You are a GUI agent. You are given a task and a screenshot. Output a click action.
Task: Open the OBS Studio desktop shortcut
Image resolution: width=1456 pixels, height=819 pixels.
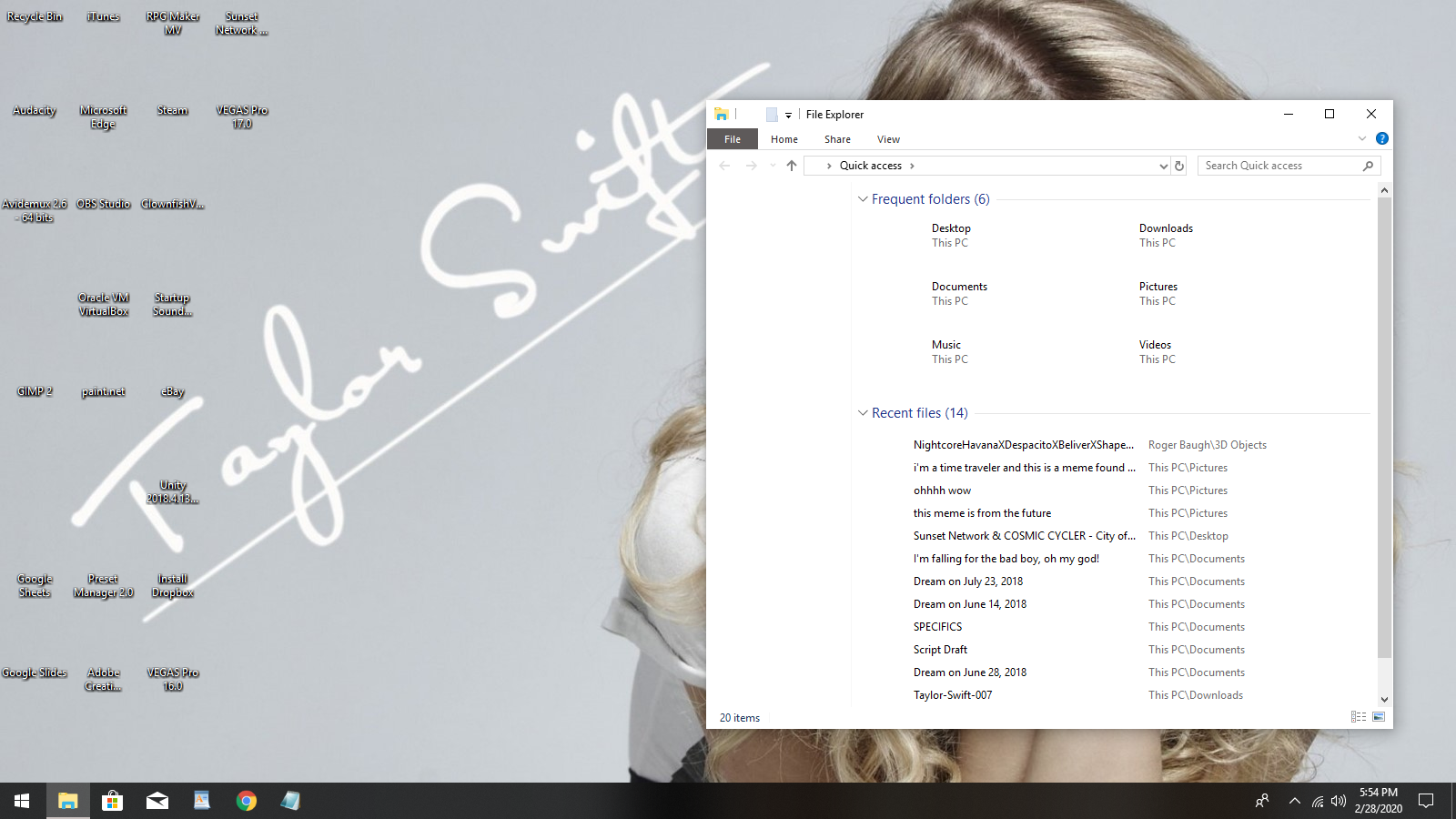coord(103,204)
